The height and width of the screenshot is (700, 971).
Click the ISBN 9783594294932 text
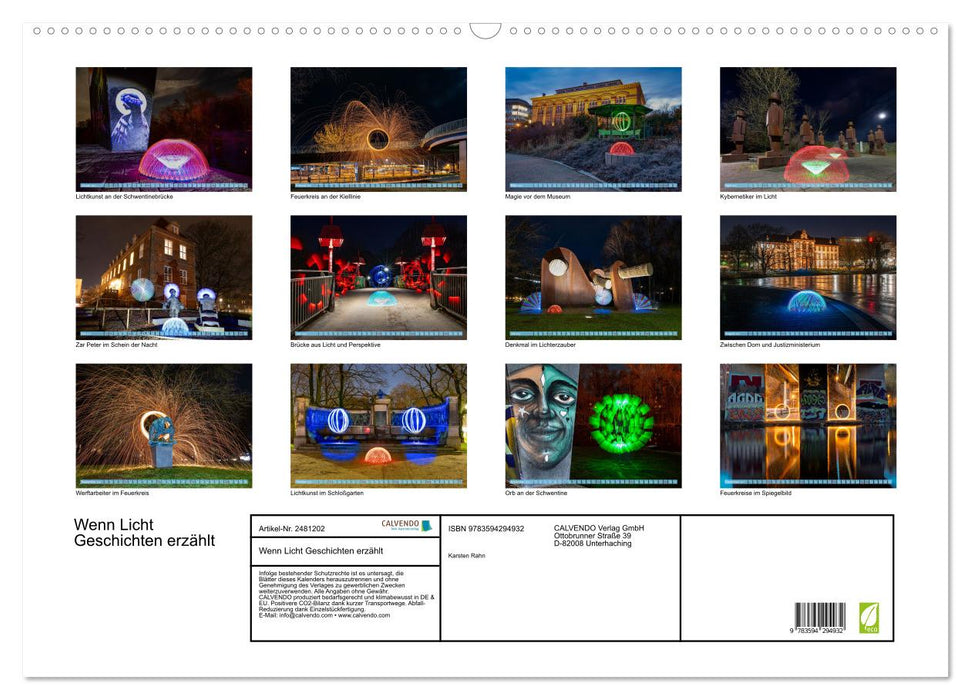click(486, 528)
